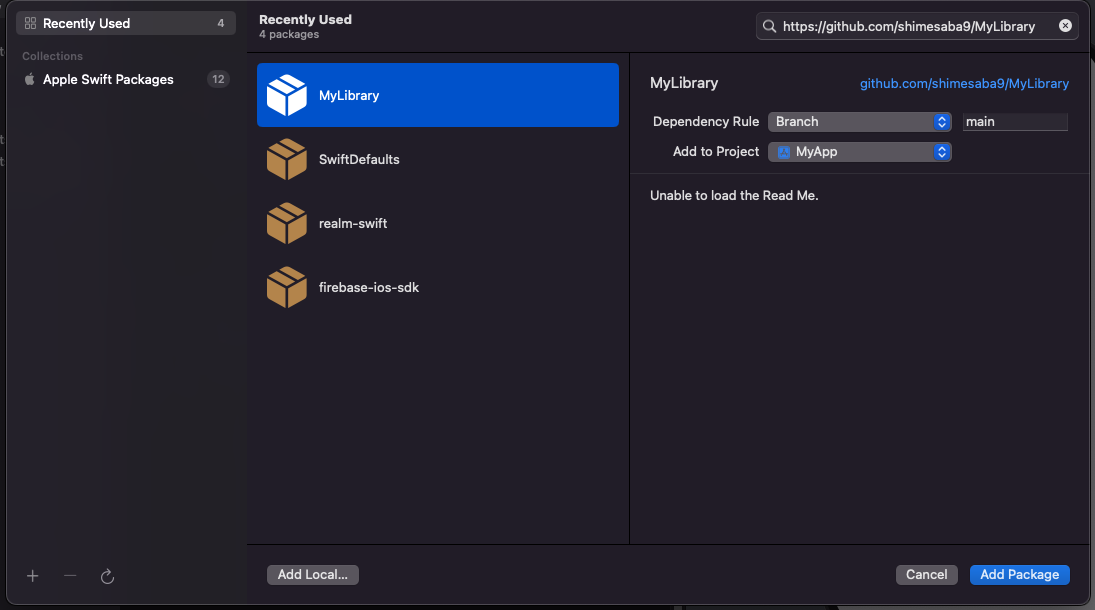Image resolution: width=1095 pixels, height=610 pixels.
Task: Click the firebase-ios-sdk package box icon
Action: 286,287
